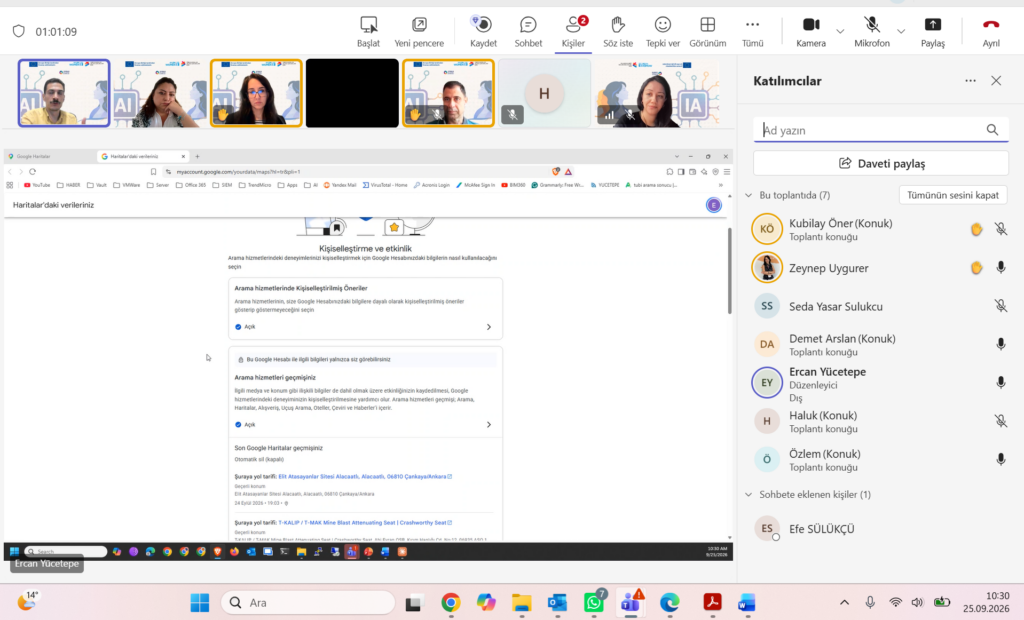Select Efe SÜLÜKÇÜ in the list
This screenshot has width=1024, height=620.
coord(879,529)
